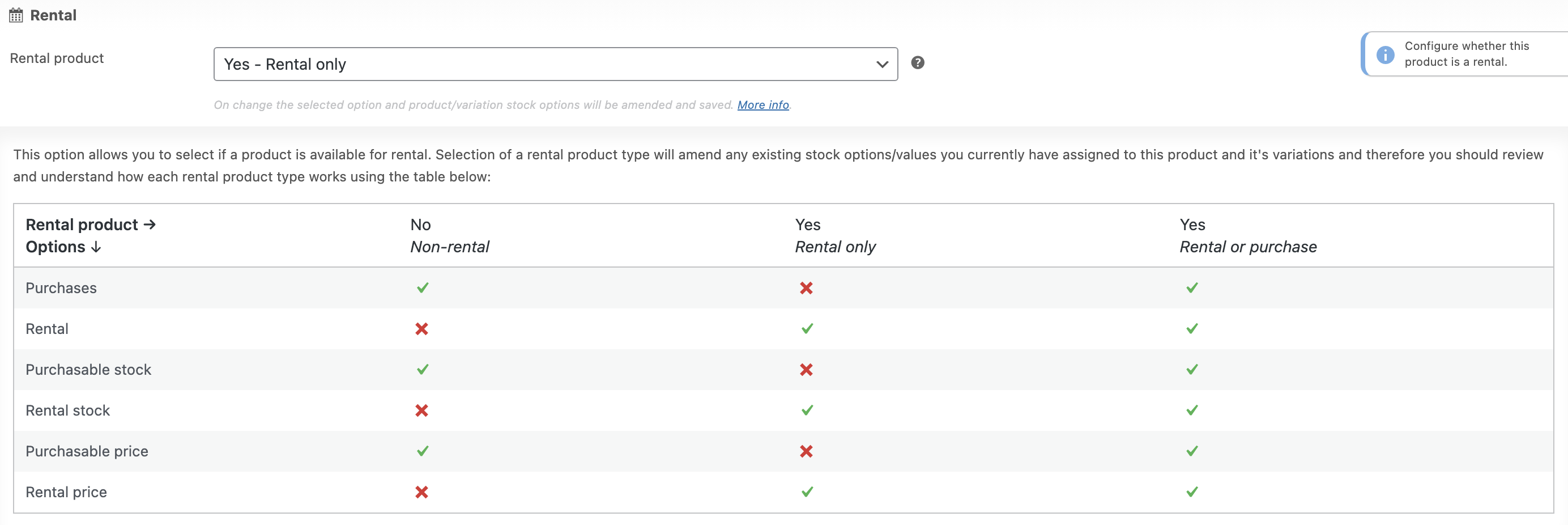Viewport: 1568px width, 525px height.
Task: Select the Rental product column header
Action: coord(90,224)
